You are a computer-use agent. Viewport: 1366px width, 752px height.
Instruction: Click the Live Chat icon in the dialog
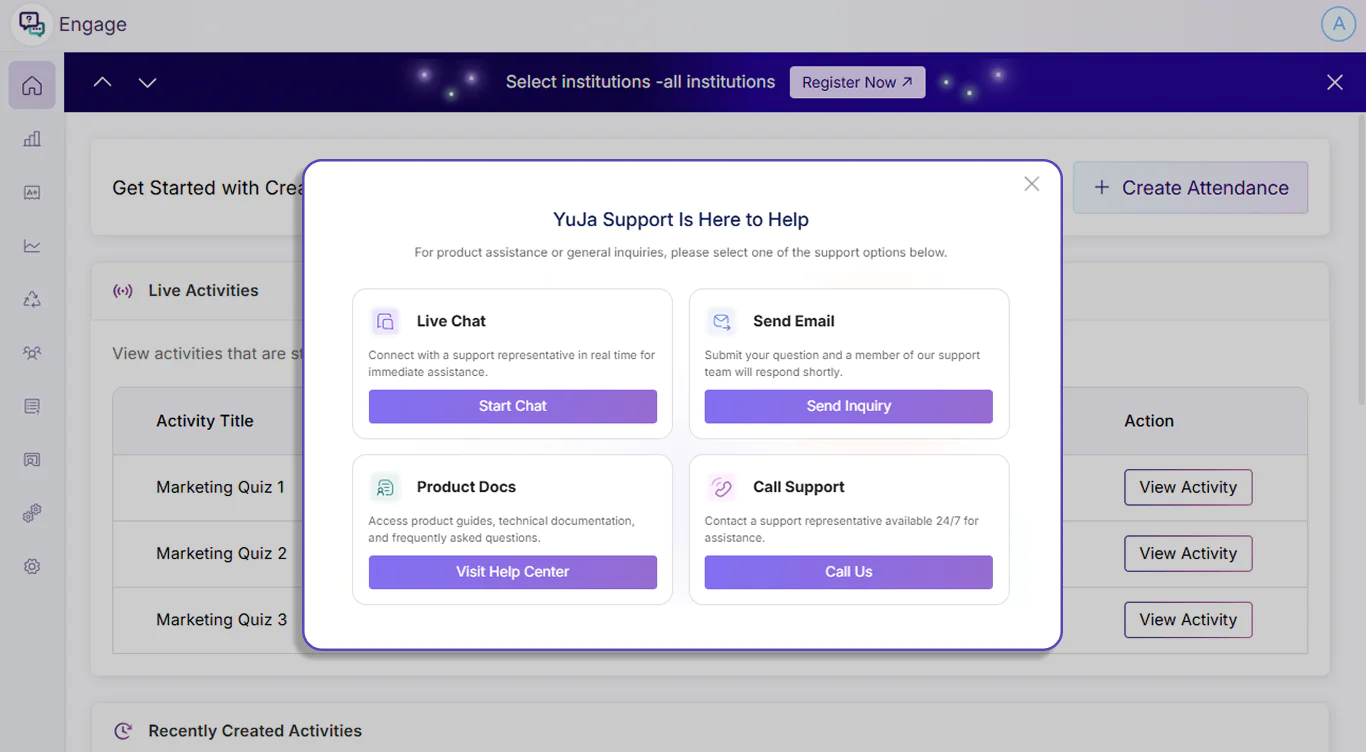click(x=385, y=320)
